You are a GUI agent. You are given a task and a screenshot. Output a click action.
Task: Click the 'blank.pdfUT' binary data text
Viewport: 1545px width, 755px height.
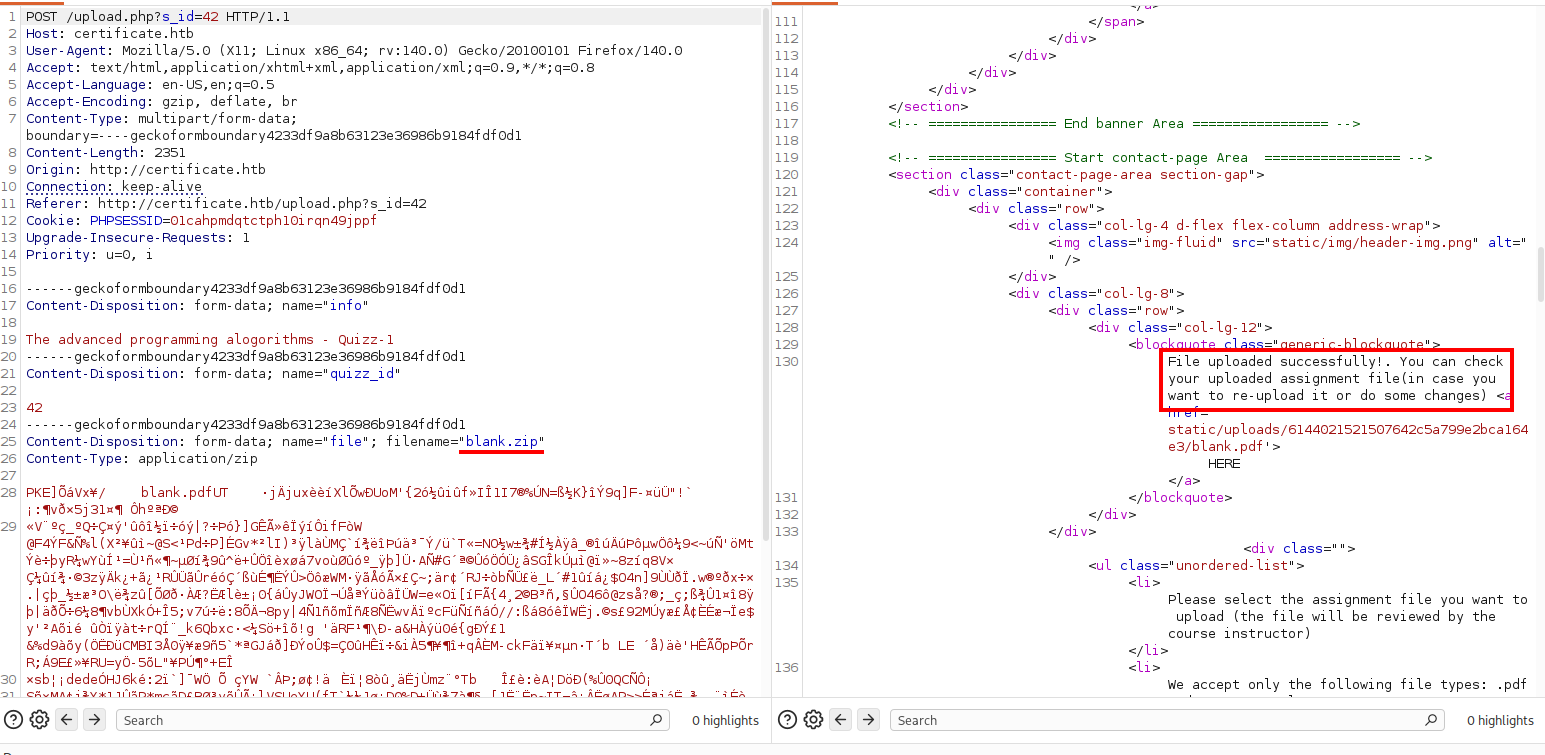(x=185, y=492)
